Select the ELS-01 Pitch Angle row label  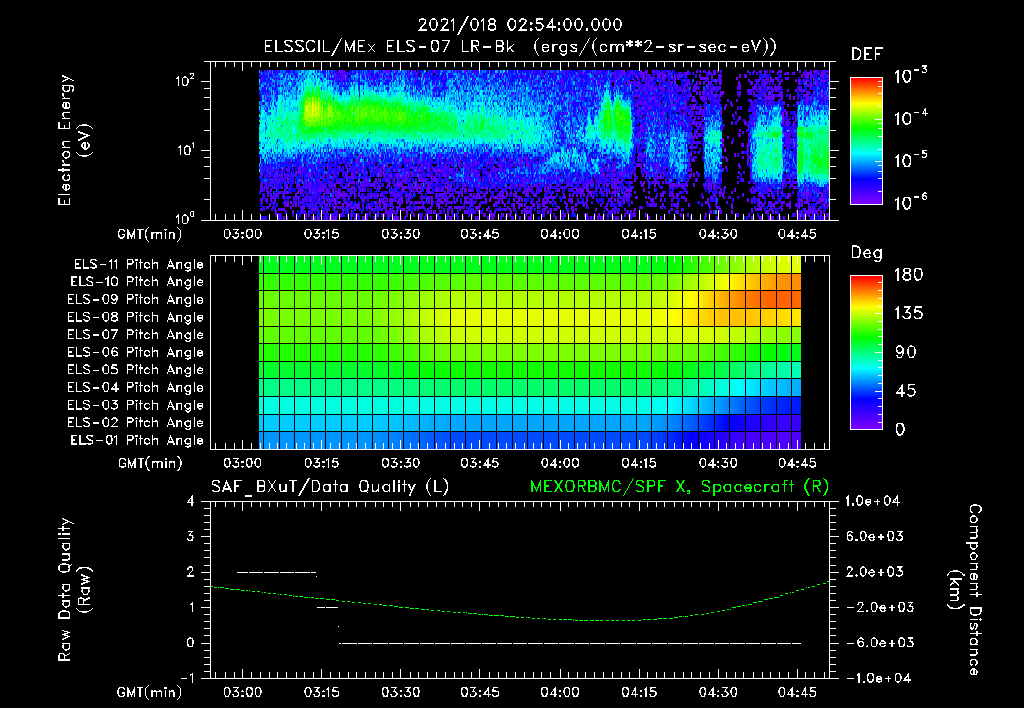137,440
